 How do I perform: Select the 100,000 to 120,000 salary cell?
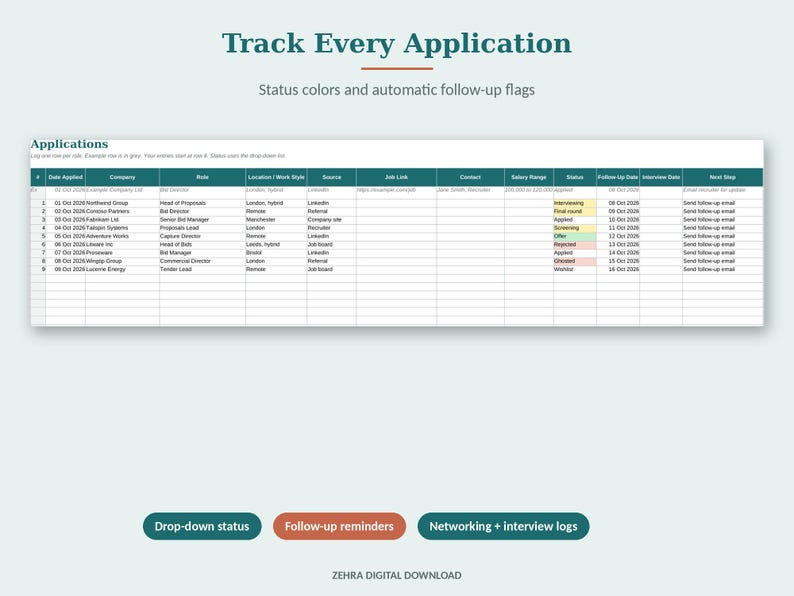point(529,190)
